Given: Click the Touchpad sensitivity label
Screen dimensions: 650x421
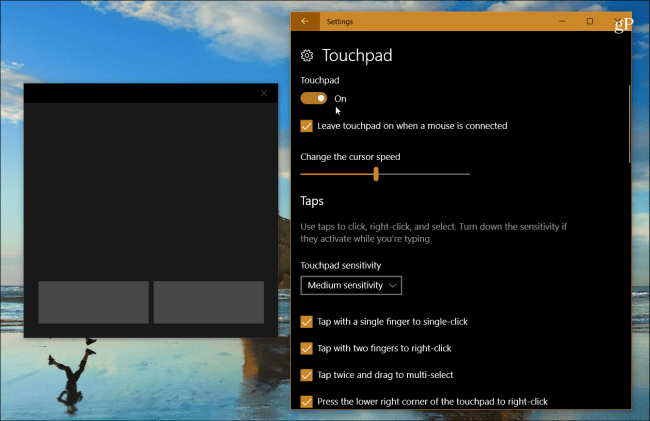Looking at the screenshot, I should (341, 266).
